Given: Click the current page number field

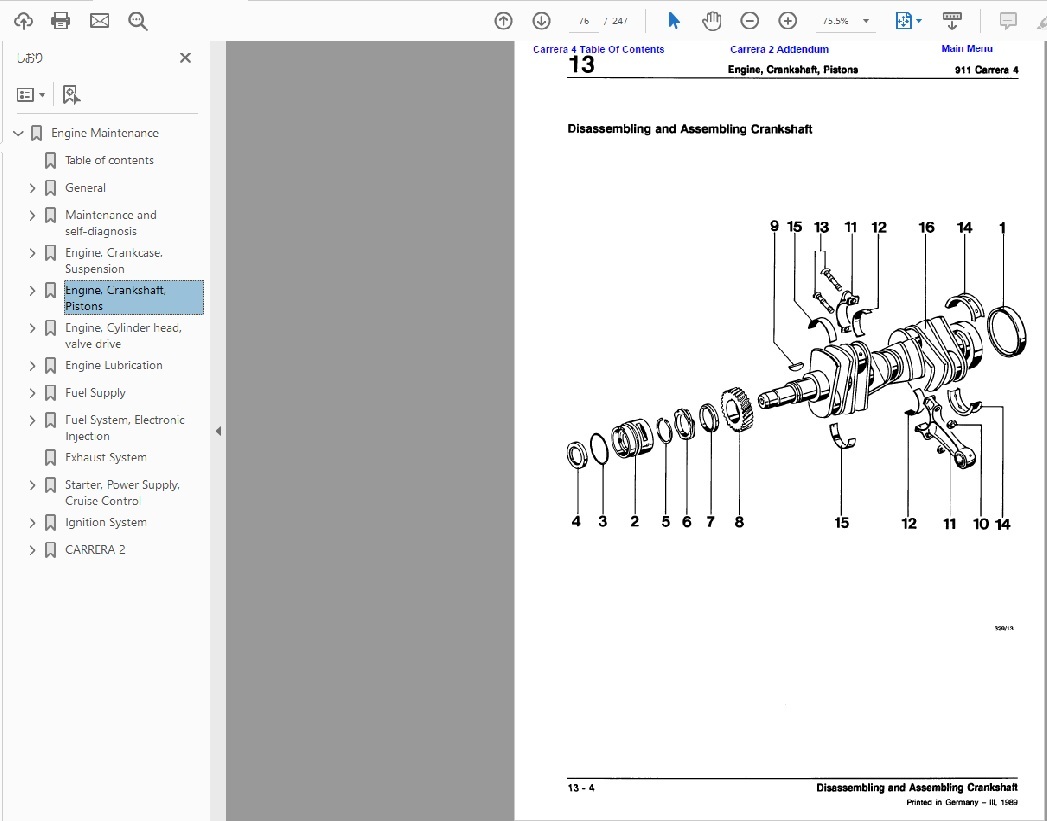Looking at the screenshot, I should click(x=584, y=21).
